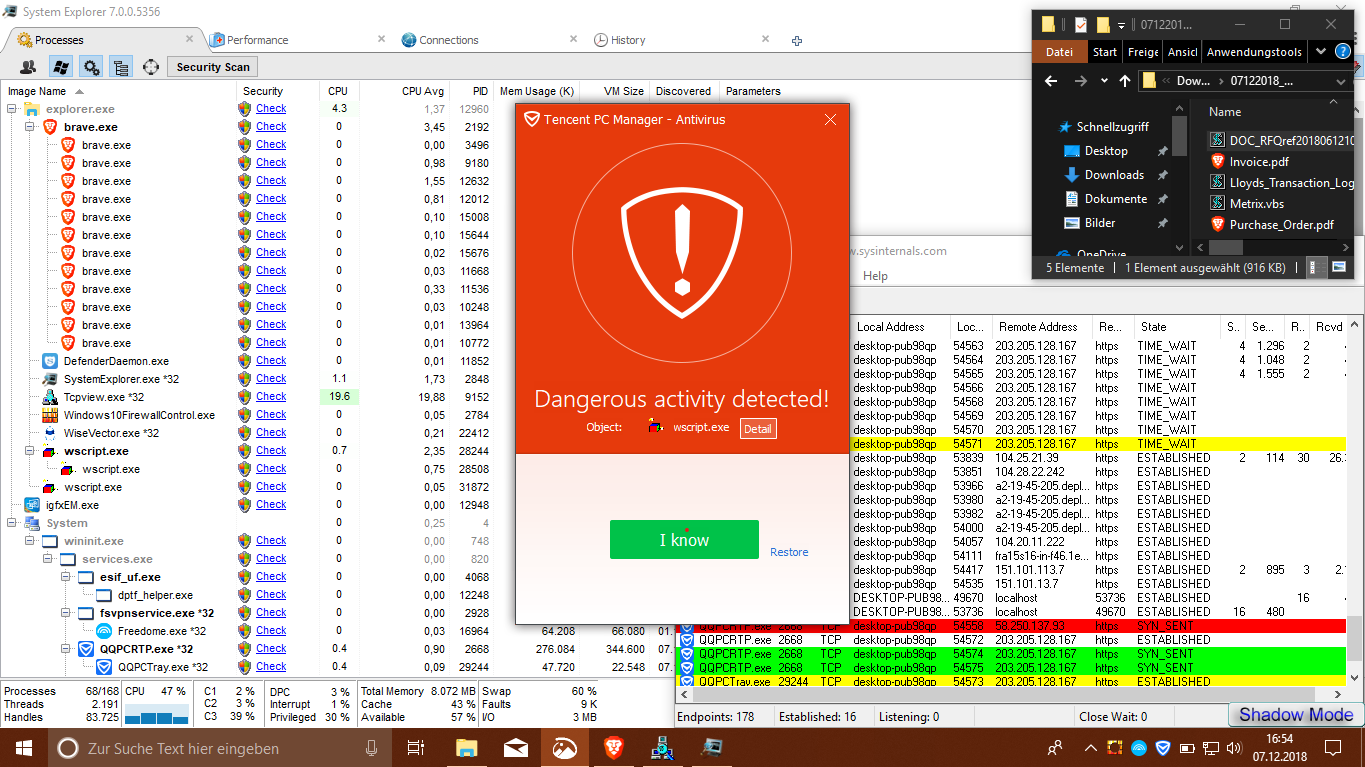Open Detail for the wscript.exe object
This screenshot has height=767, width=1365.
(757, 429)
